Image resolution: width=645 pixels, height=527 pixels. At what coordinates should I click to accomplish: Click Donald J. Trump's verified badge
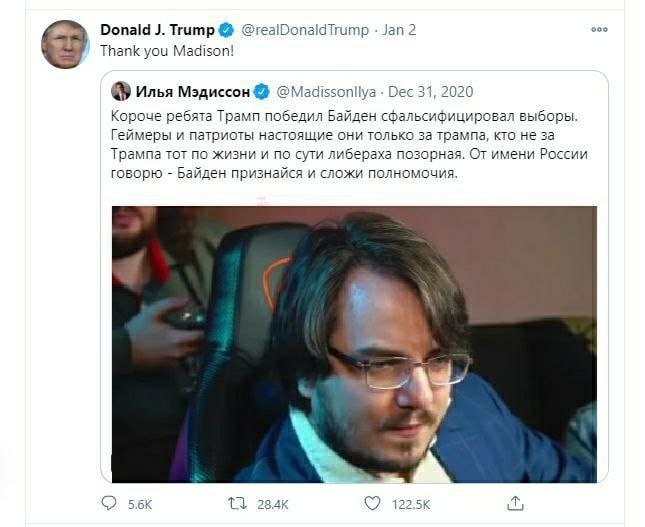[226, 30]
